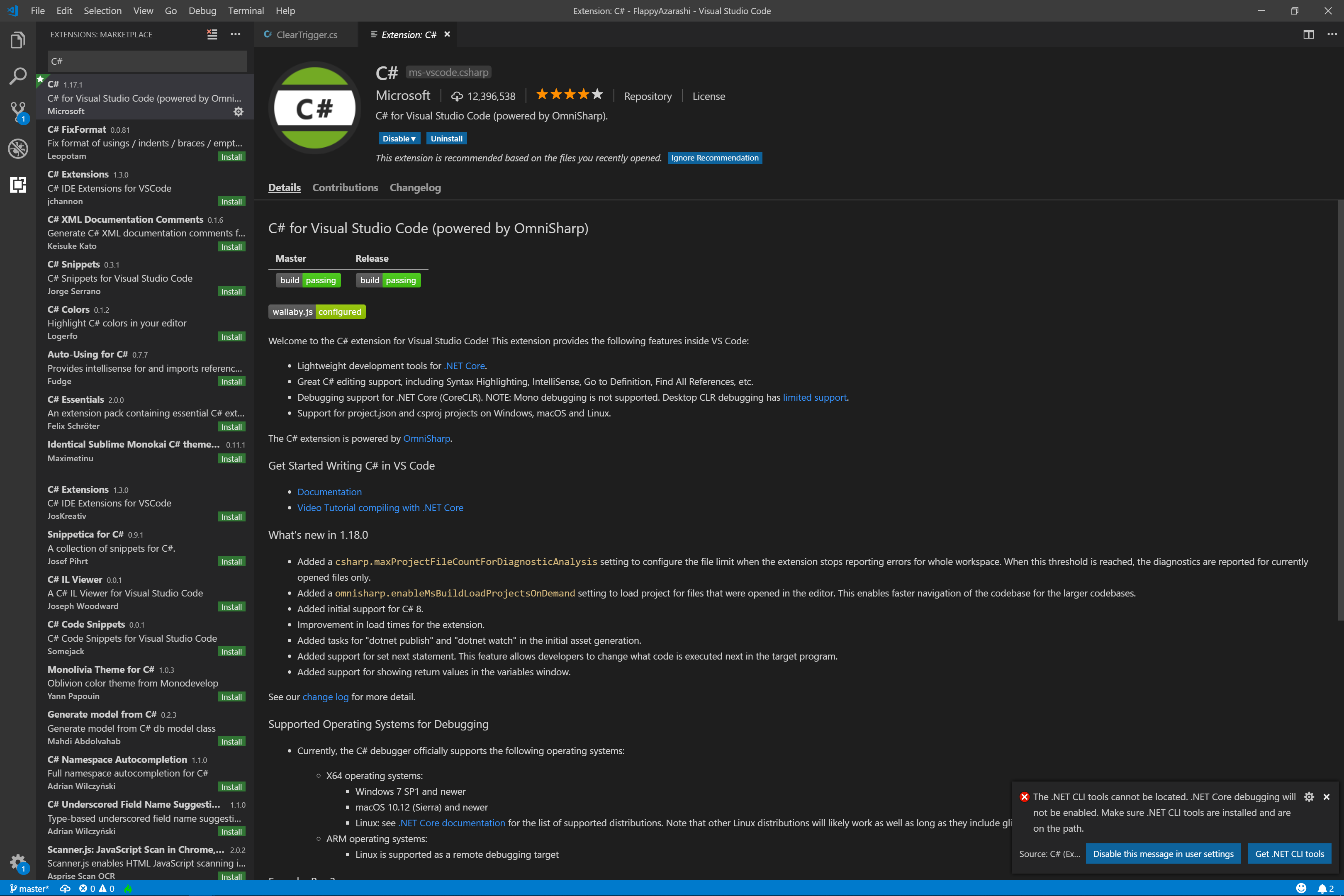Open the OmniSharp link
Screen dimensions: 1344x896
click(426, 438)
